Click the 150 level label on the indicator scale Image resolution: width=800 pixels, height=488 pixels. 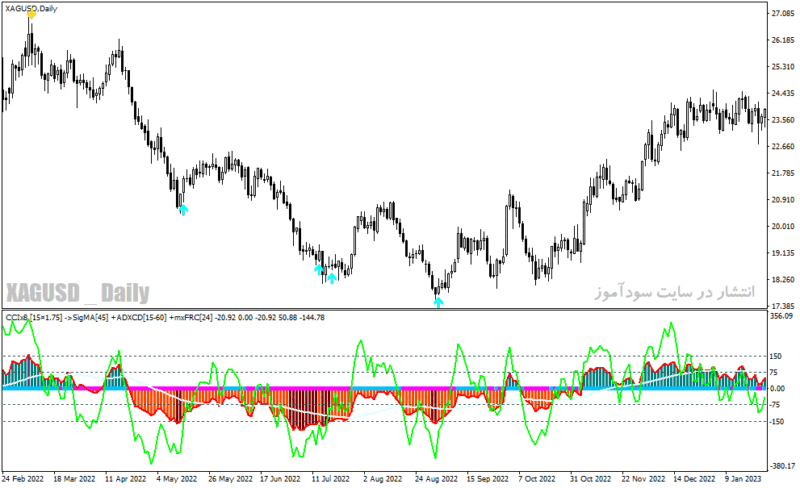pyautogui.click(x=776, y=356)
